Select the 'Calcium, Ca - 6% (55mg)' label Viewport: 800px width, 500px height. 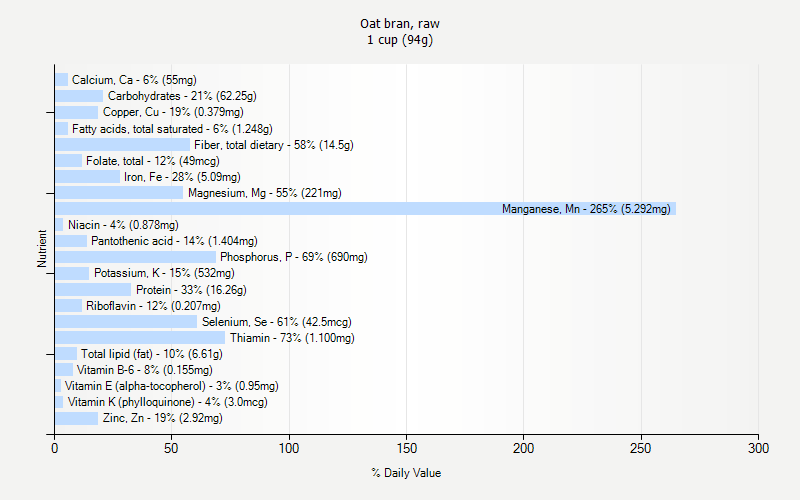pyautogui.click(x=134, y=80)
